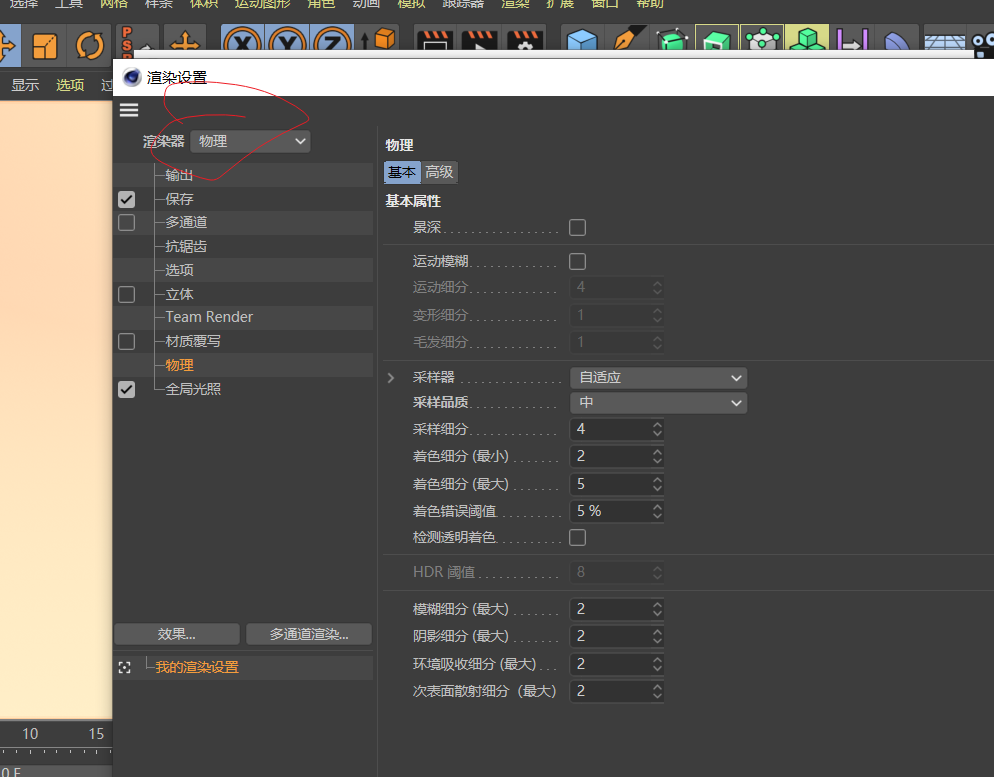
Task: Toggle the X axis lock
Action: point(242,44)
